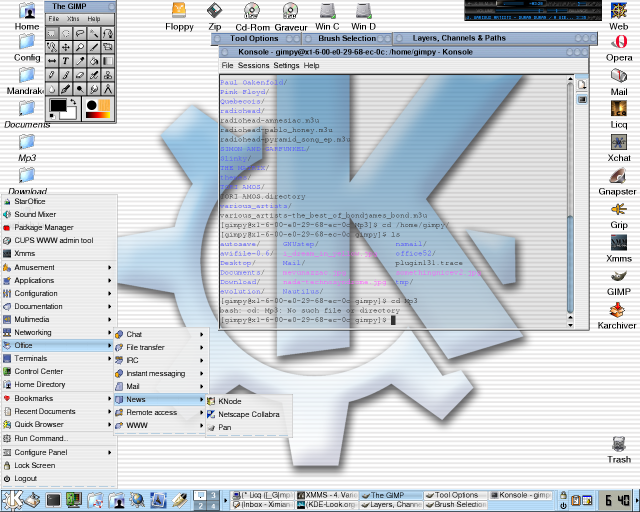The height and width of the screenshot is (512, 640).
Task: Select the Dodge and Burn tool
Action: tap(80, 89)
